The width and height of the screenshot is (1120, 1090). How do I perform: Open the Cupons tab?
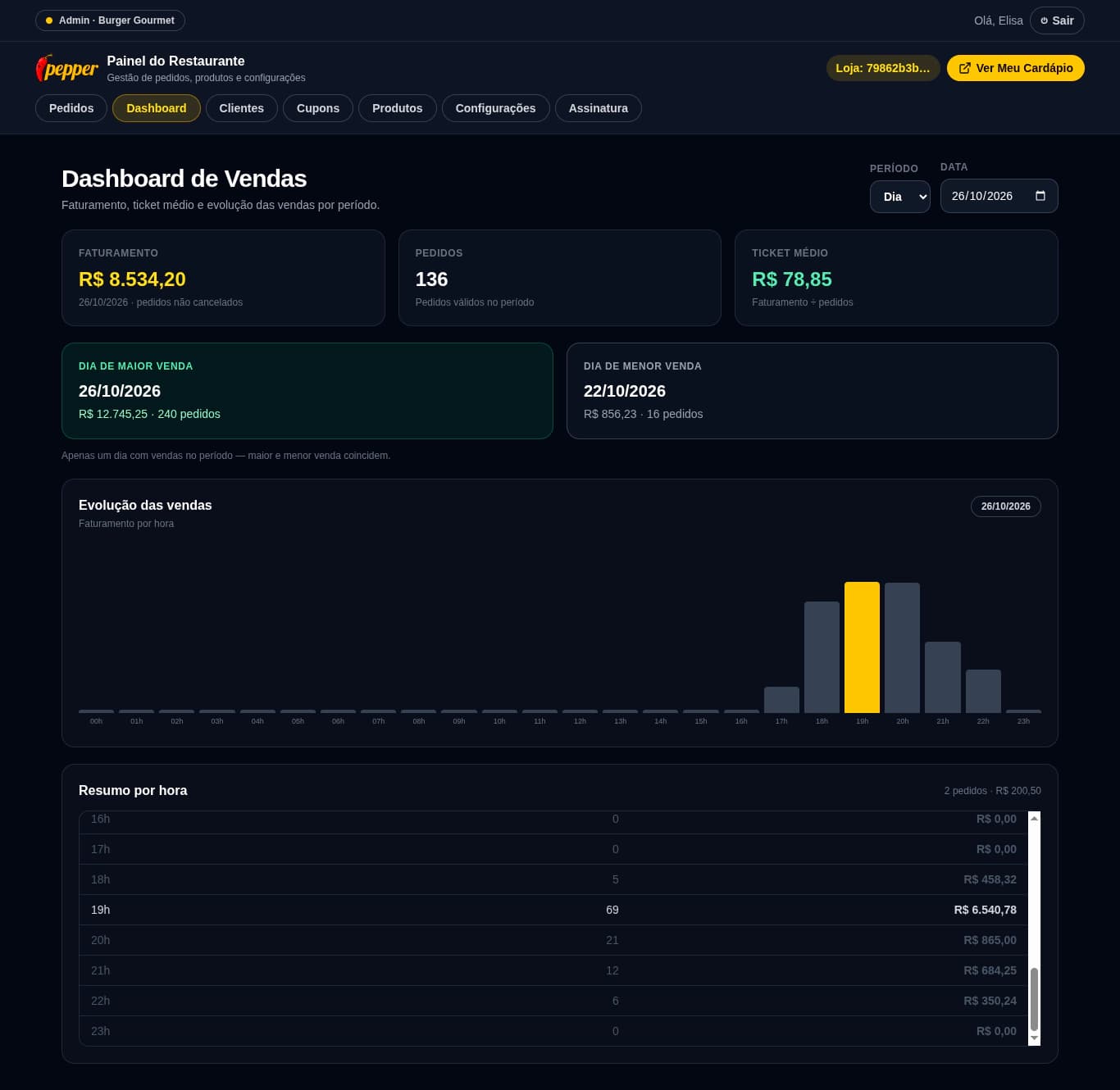[317, 108]
